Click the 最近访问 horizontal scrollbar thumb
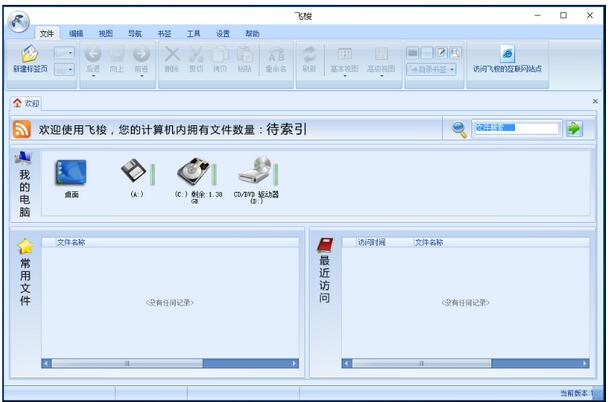610x402 pixels. point(422,363)
